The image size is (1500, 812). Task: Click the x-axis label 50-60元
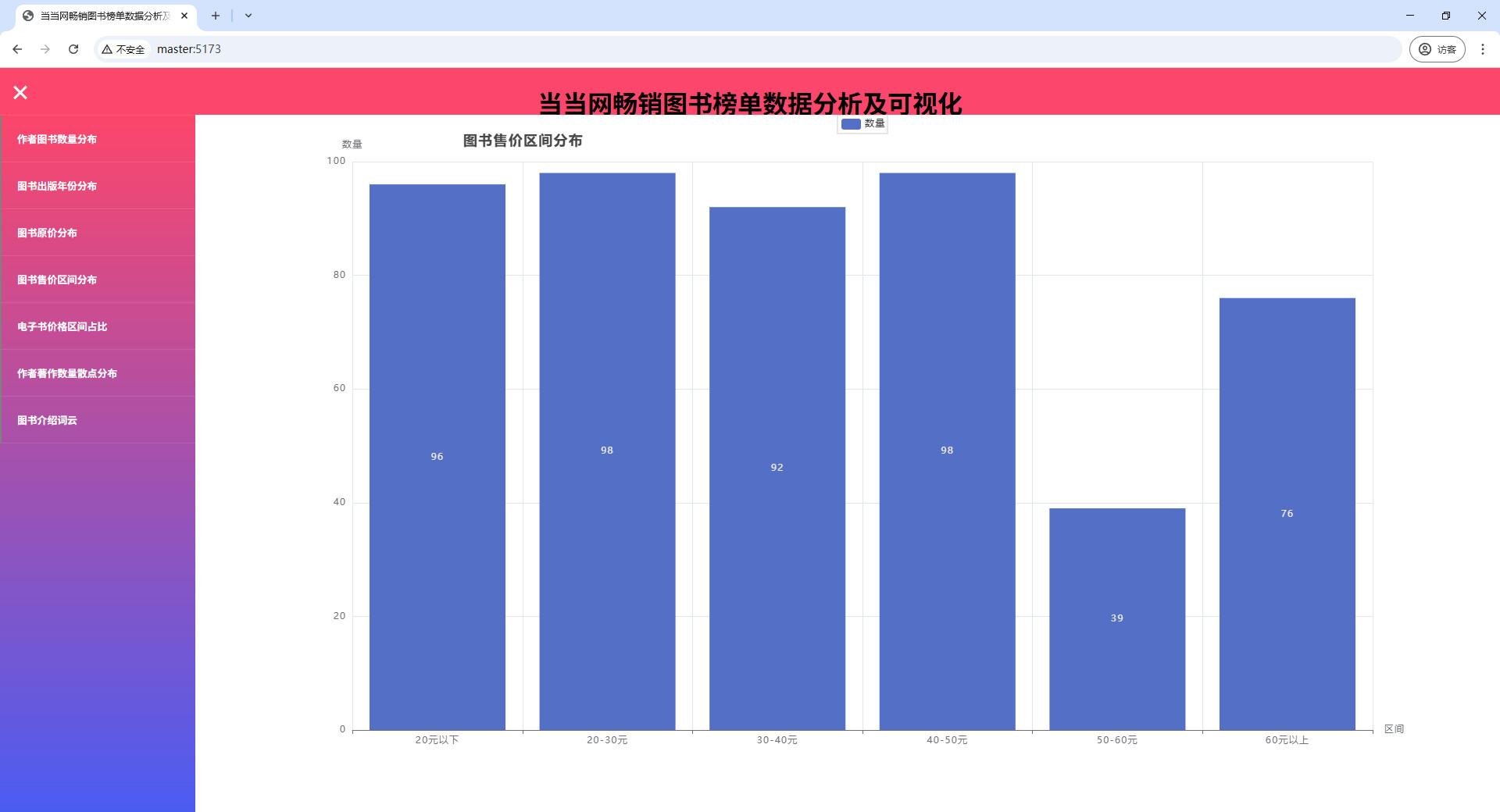[x=1117, y=740]
